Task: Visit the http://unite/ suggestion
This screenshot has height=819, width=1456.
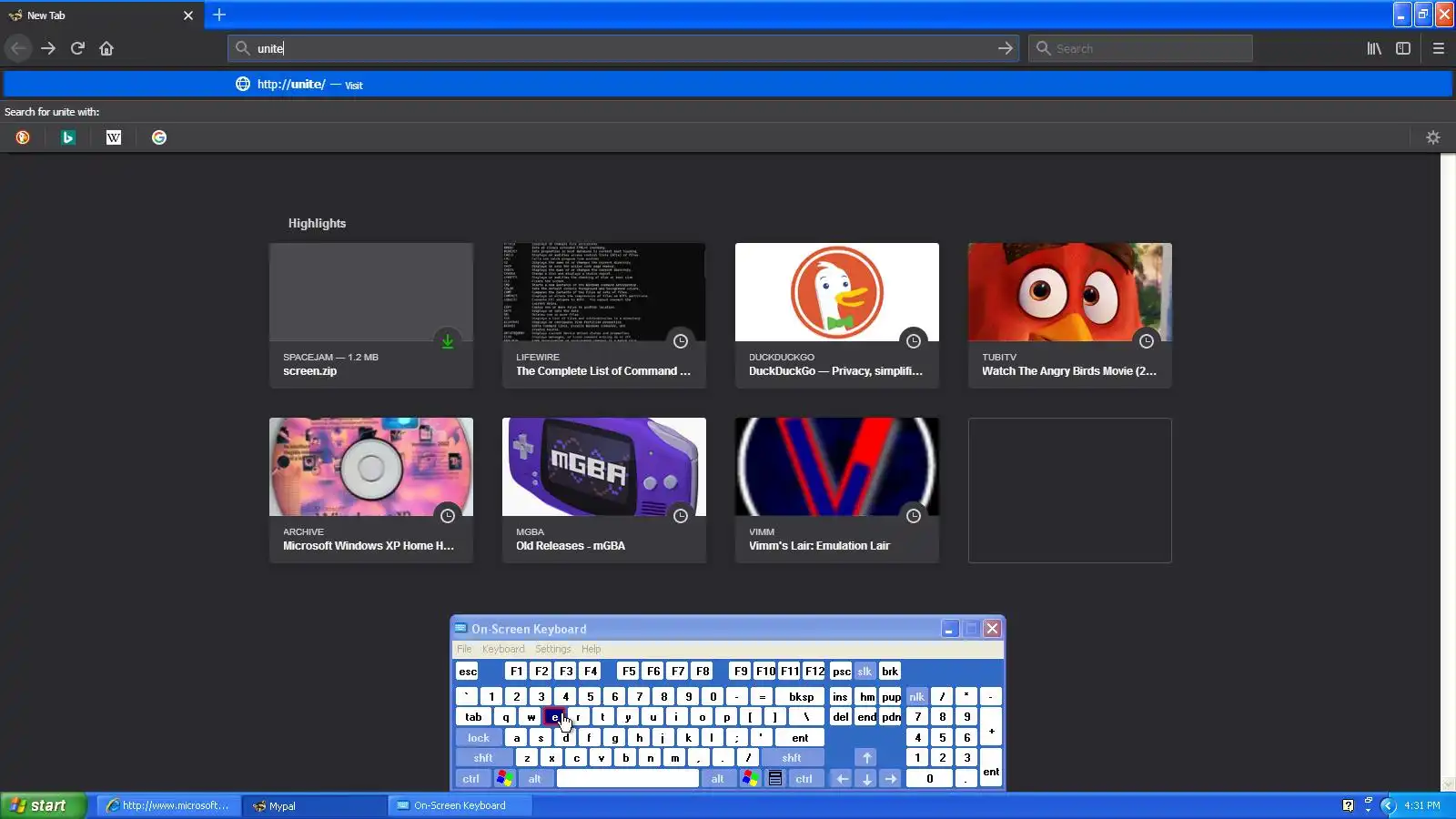Action: point(728,85)
